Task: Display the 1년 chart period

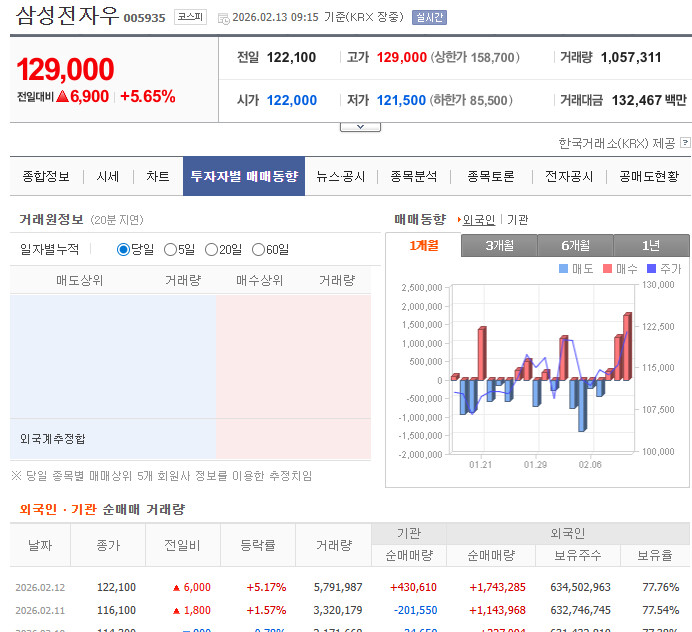Action: click(651, 245)
